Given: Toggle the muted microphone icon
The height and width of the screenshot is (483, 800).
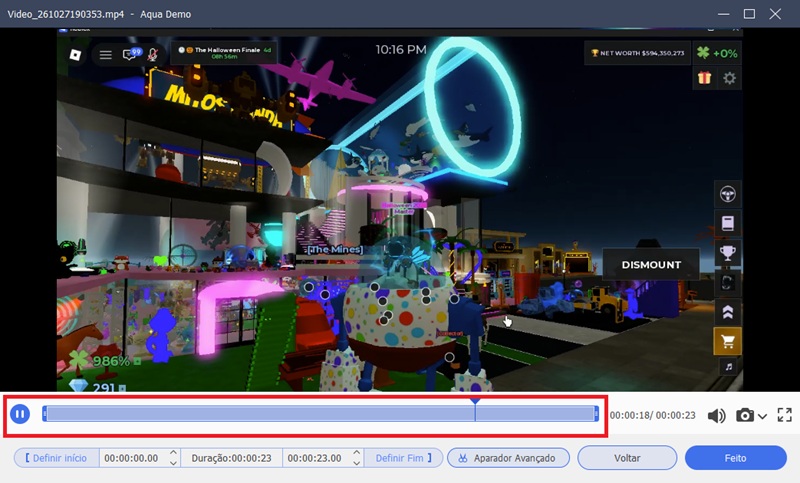Looking at the screenshot, I should coord(152,55).
